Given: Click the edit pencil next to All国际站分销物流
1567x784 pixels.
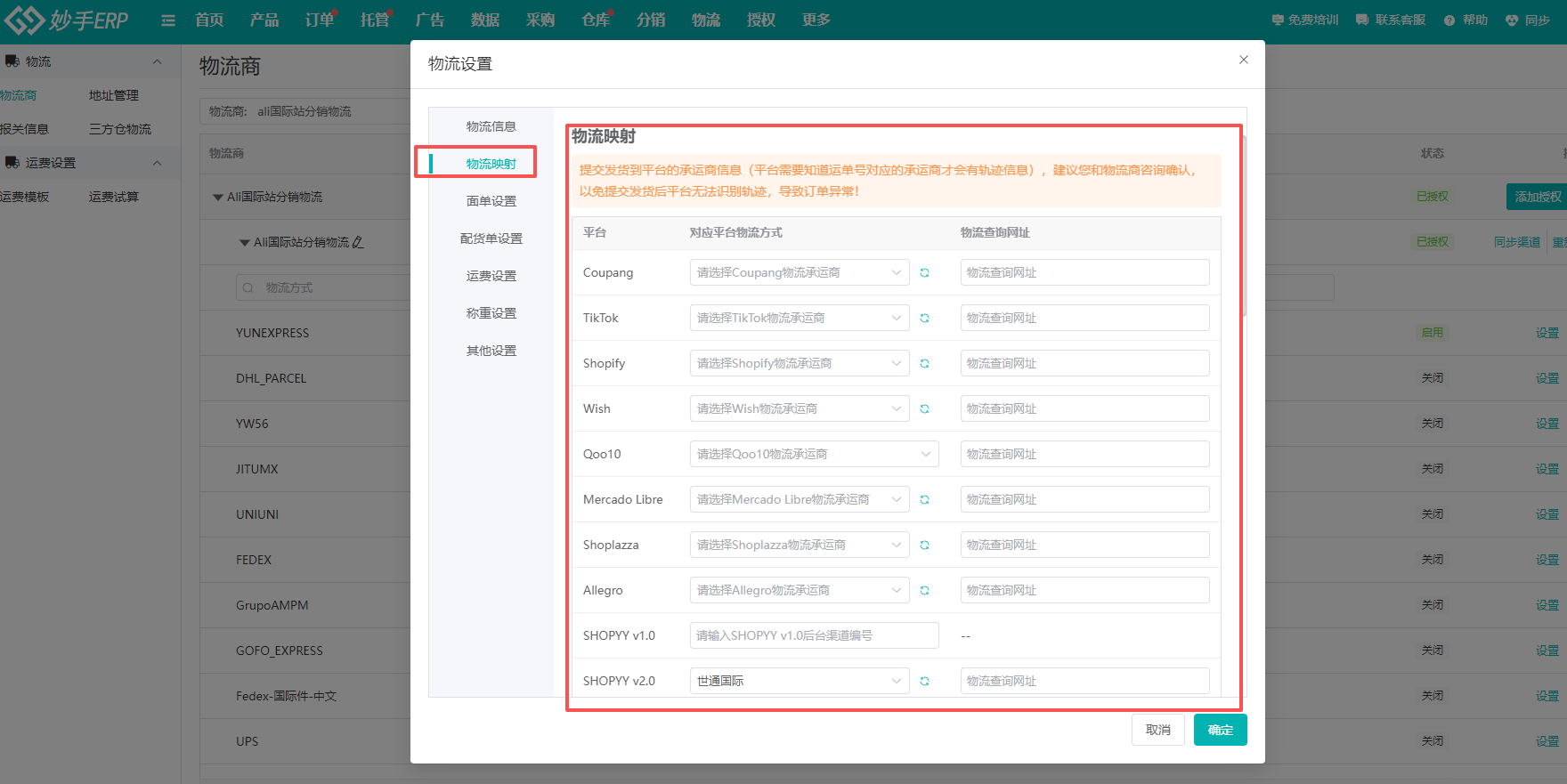Looking at the screenshot, I should [358, 242].
